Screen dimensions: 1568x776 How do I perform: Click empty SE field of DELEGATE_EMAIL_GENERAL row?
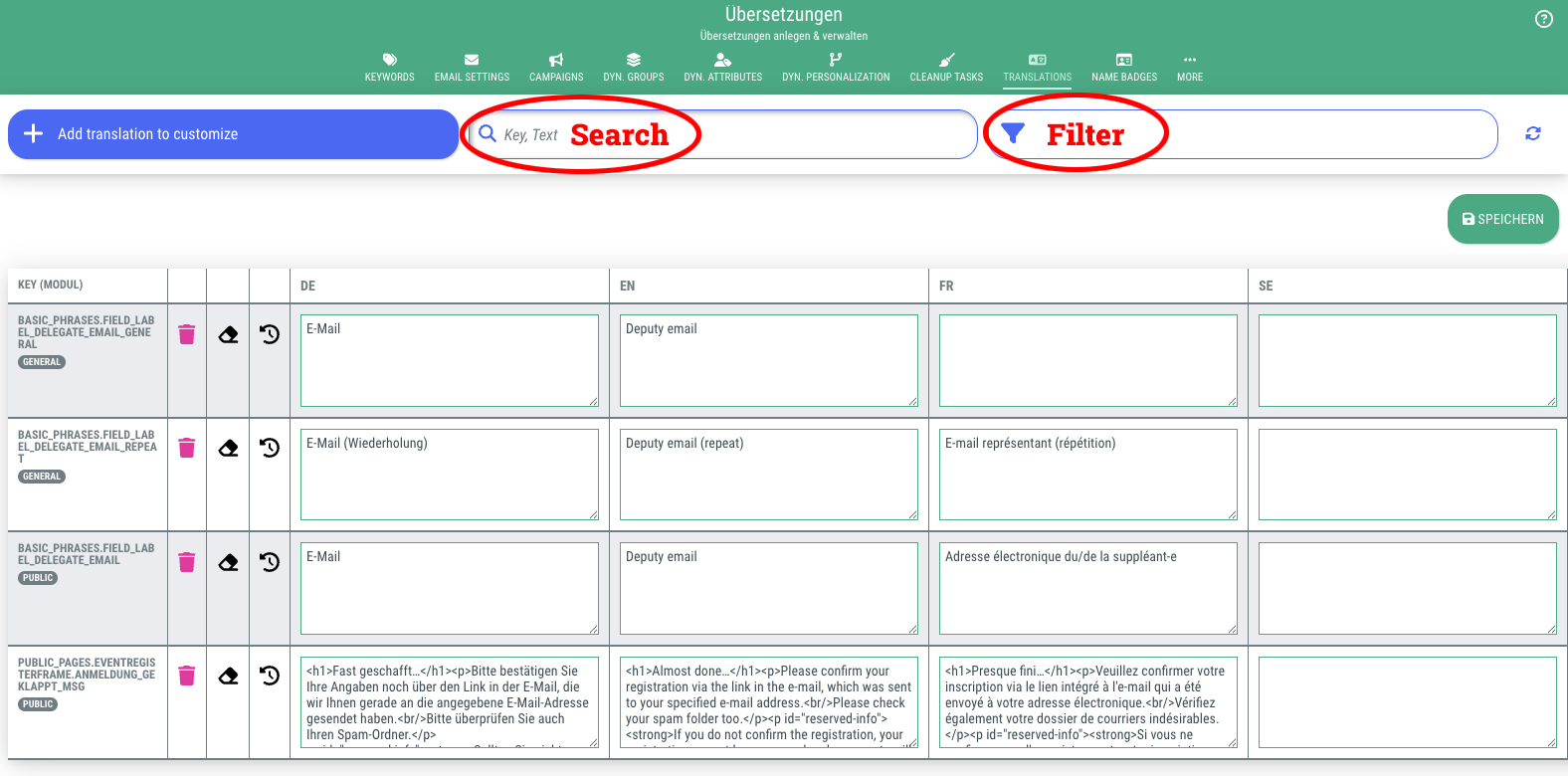(1408, 360)
